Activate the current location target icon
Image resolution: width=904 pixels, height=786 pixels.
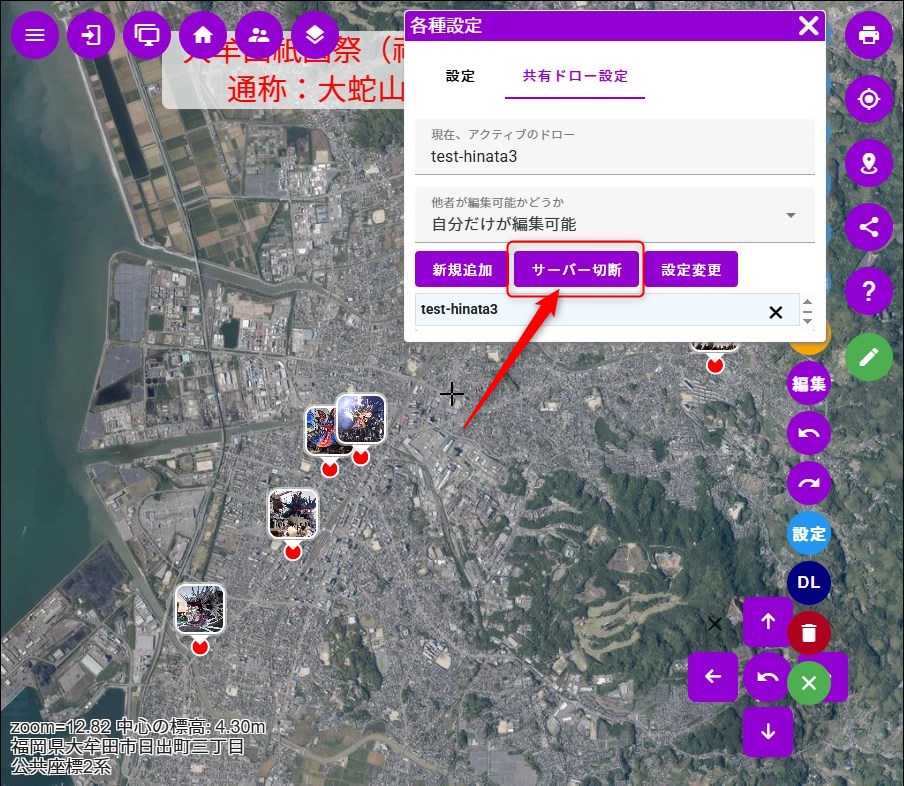[868, 99]
